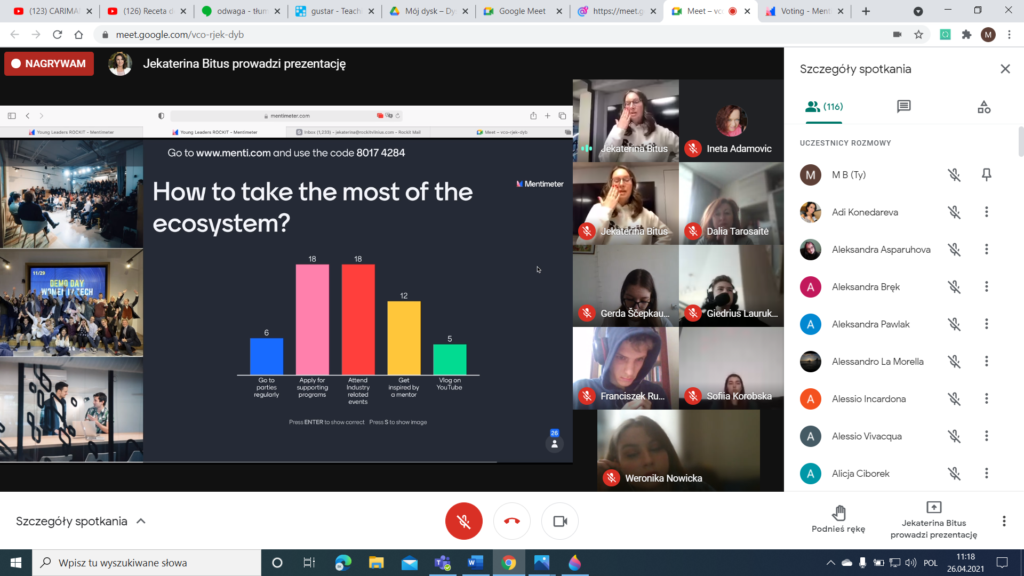Click the Windows taskbar search field
The height and width of the screenshot is (576, 1024).
pyautogui.click(x=150, y=562)
